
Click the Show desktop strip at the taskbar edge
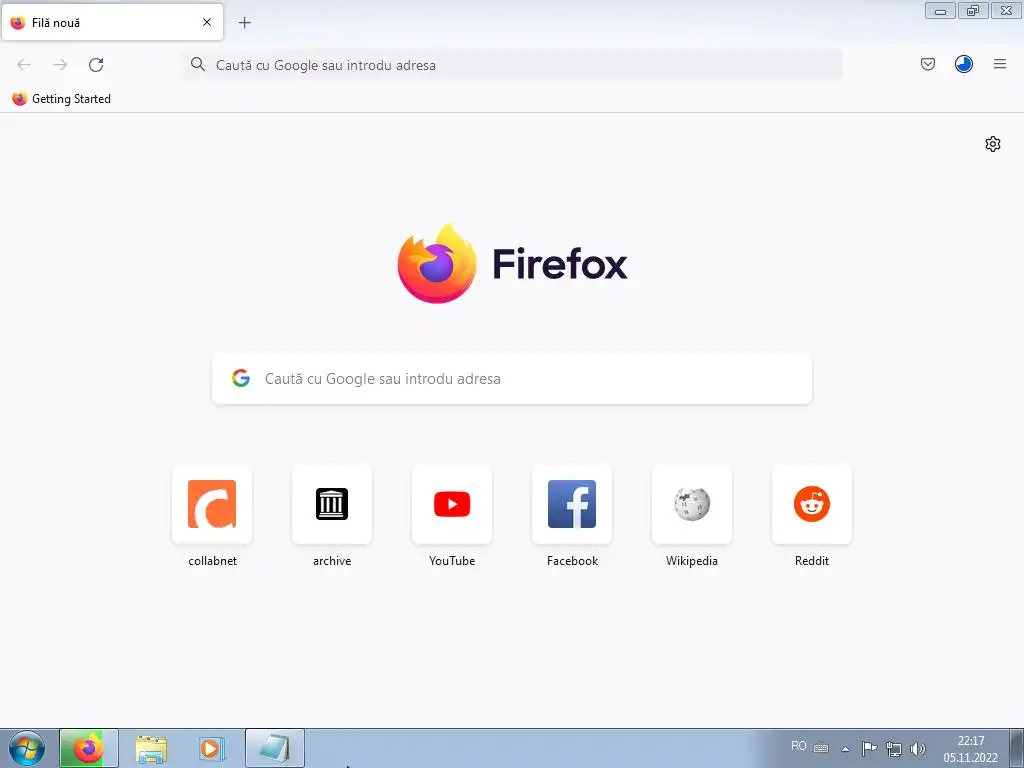pyautogui.click(x=1016, y=748)
